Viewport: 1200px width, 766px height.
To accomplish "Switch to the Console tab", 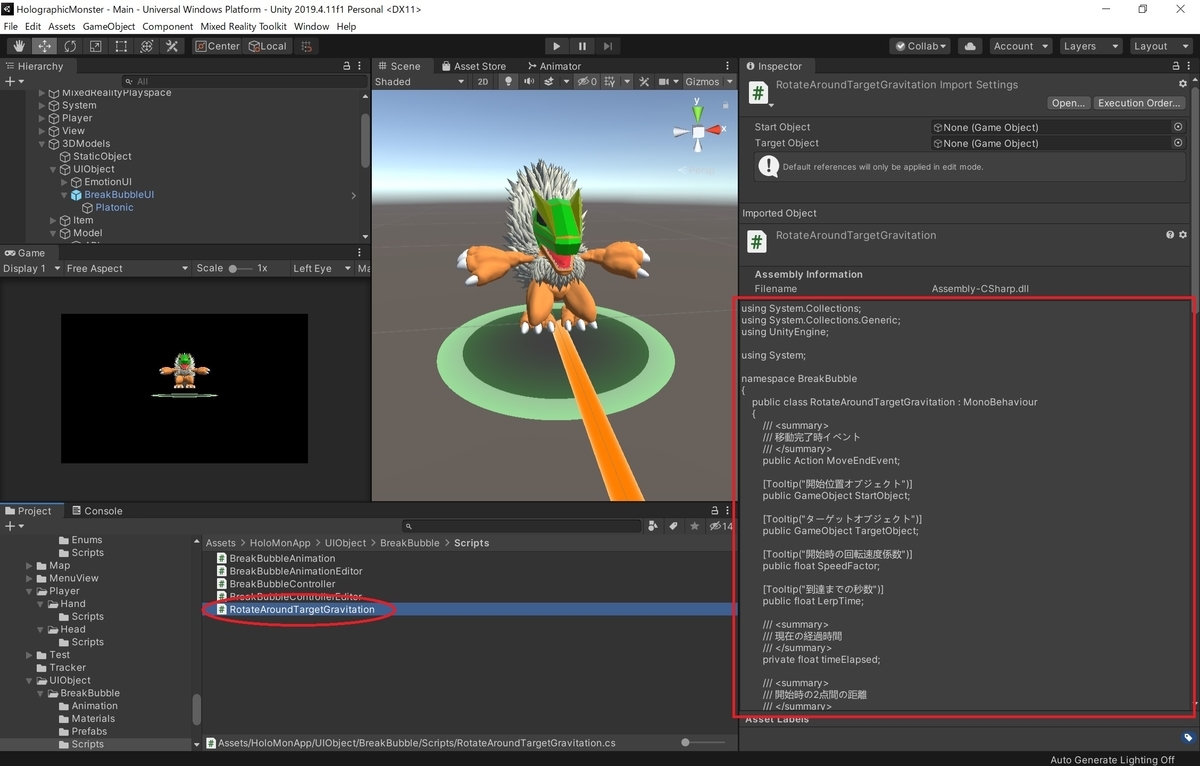I will tap(96, 511).
